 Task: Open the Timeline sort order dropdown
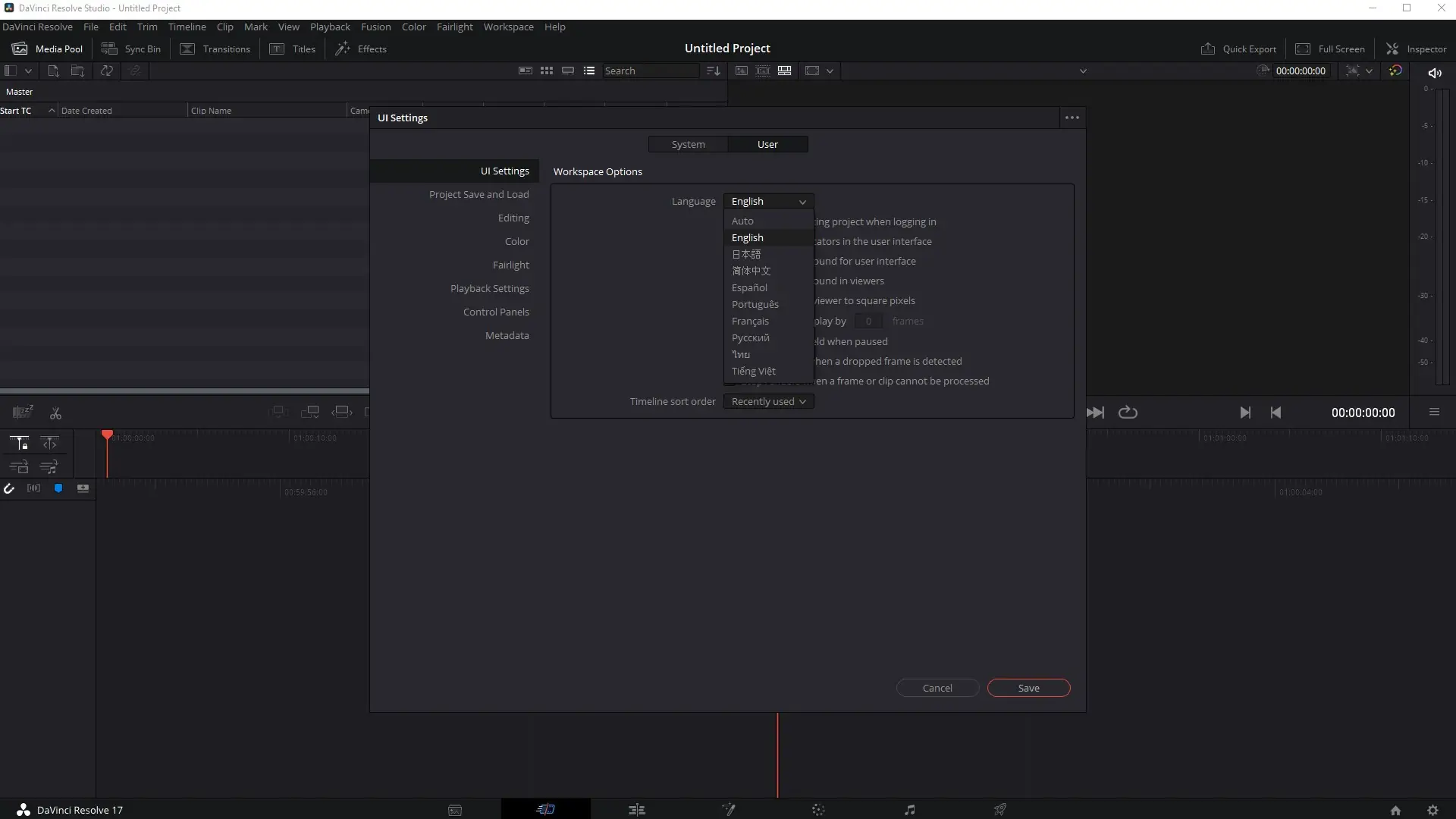point(768,402)
